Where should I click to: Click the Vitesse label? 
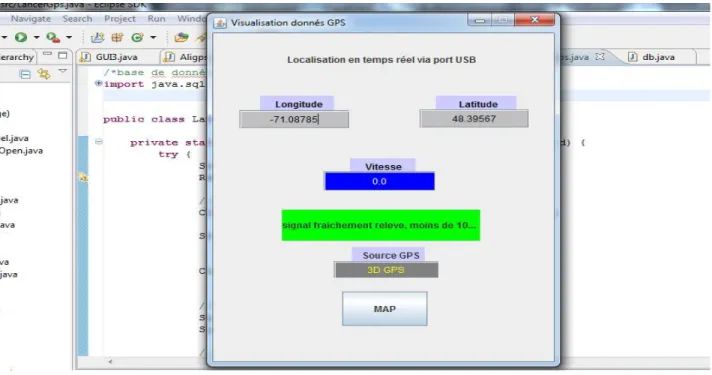(x=383, y=166)
